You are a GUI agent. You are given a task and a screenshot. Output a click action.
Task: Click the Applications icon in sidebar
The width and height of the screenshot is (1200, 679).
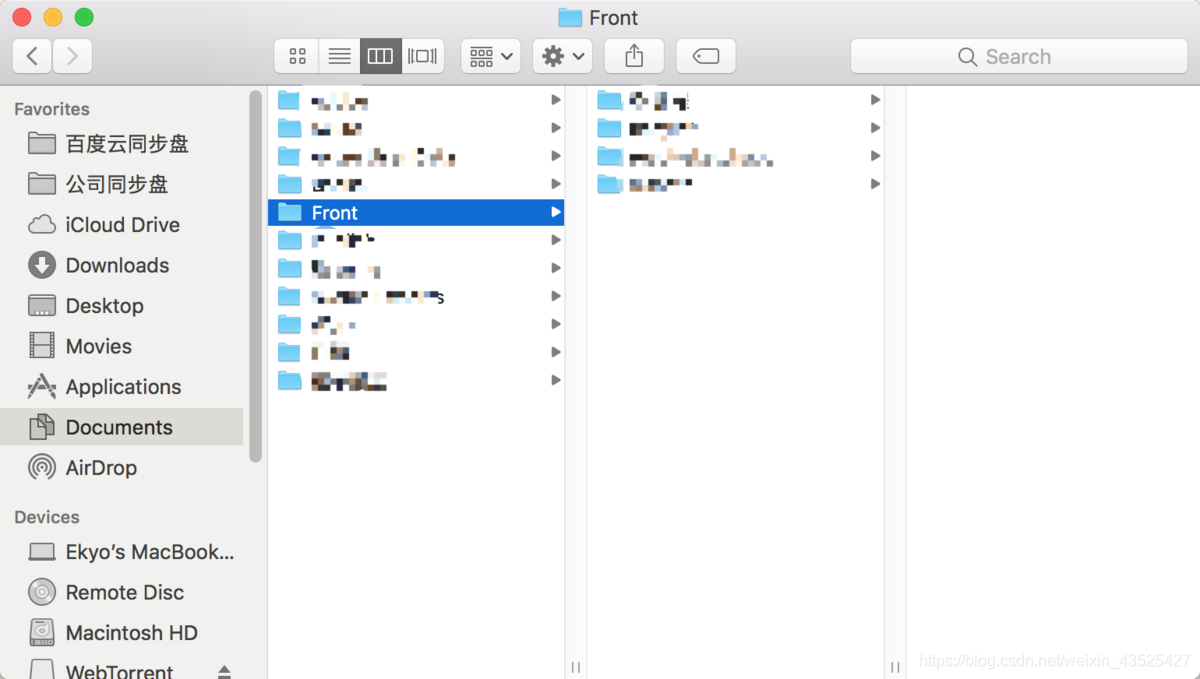pyautogui.click(x=42, y=386)
